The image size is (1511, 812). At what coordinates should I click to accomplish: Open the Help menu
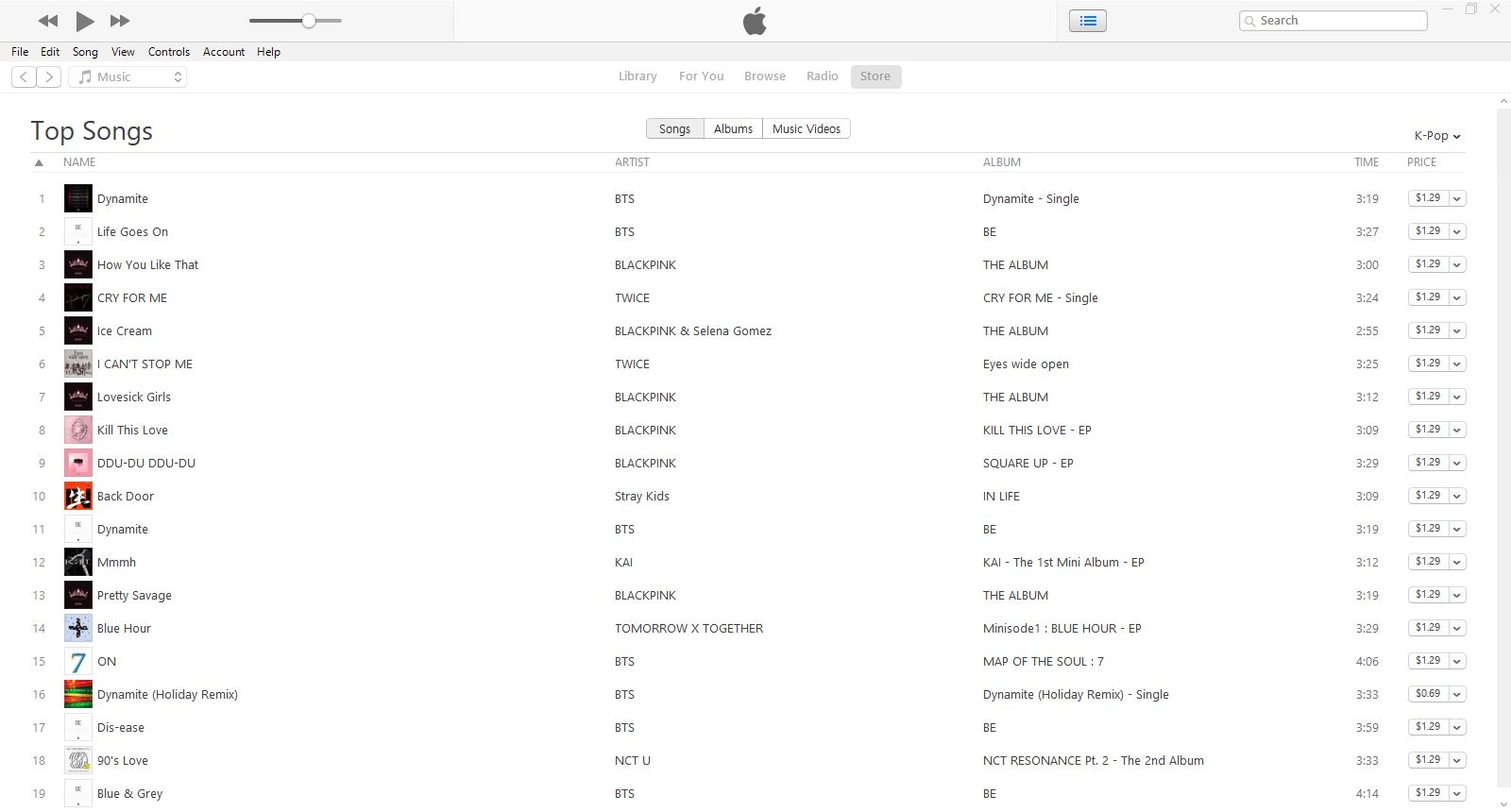[x=268, y=52]
